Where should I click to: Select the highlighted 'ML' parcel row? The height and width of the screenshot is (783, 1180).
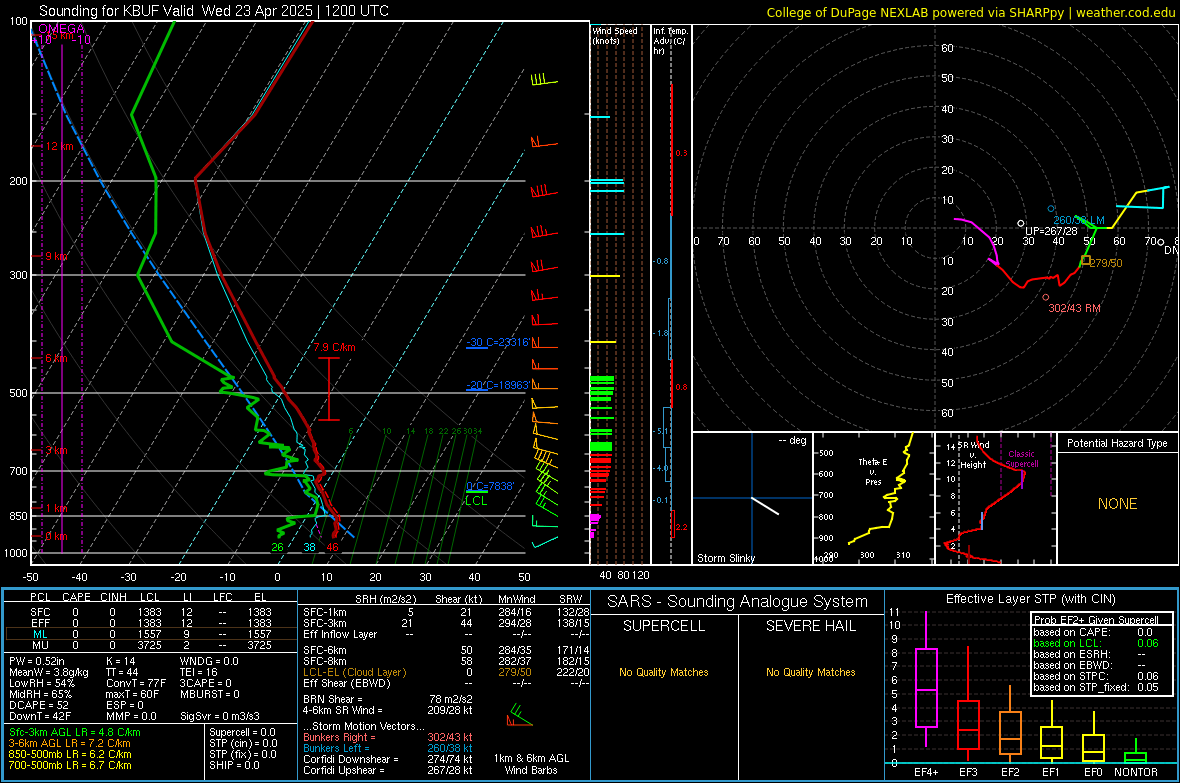click(x=151, y=634)
